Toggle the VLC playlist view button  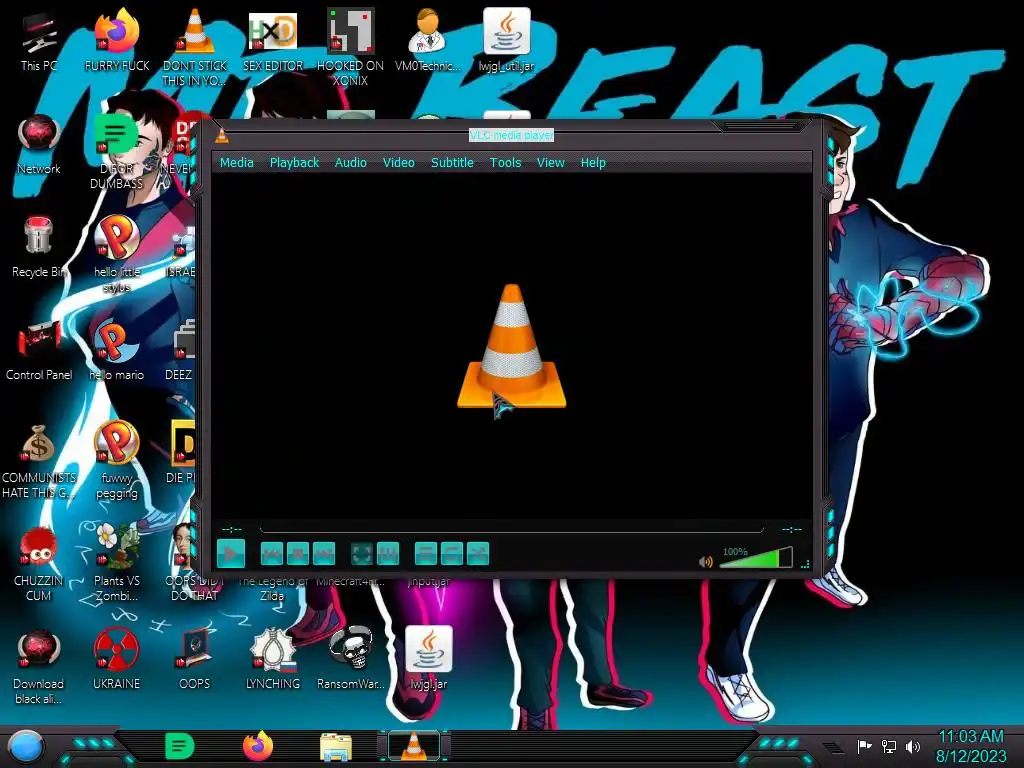click(x=426, y=554)
